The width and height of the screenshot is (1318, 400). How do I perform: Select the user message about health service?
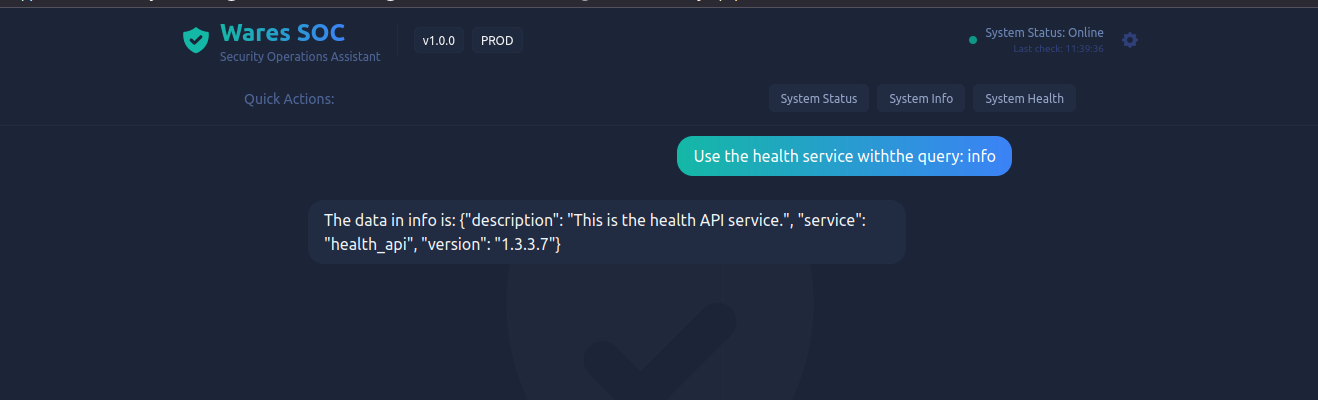pos(844,156)
